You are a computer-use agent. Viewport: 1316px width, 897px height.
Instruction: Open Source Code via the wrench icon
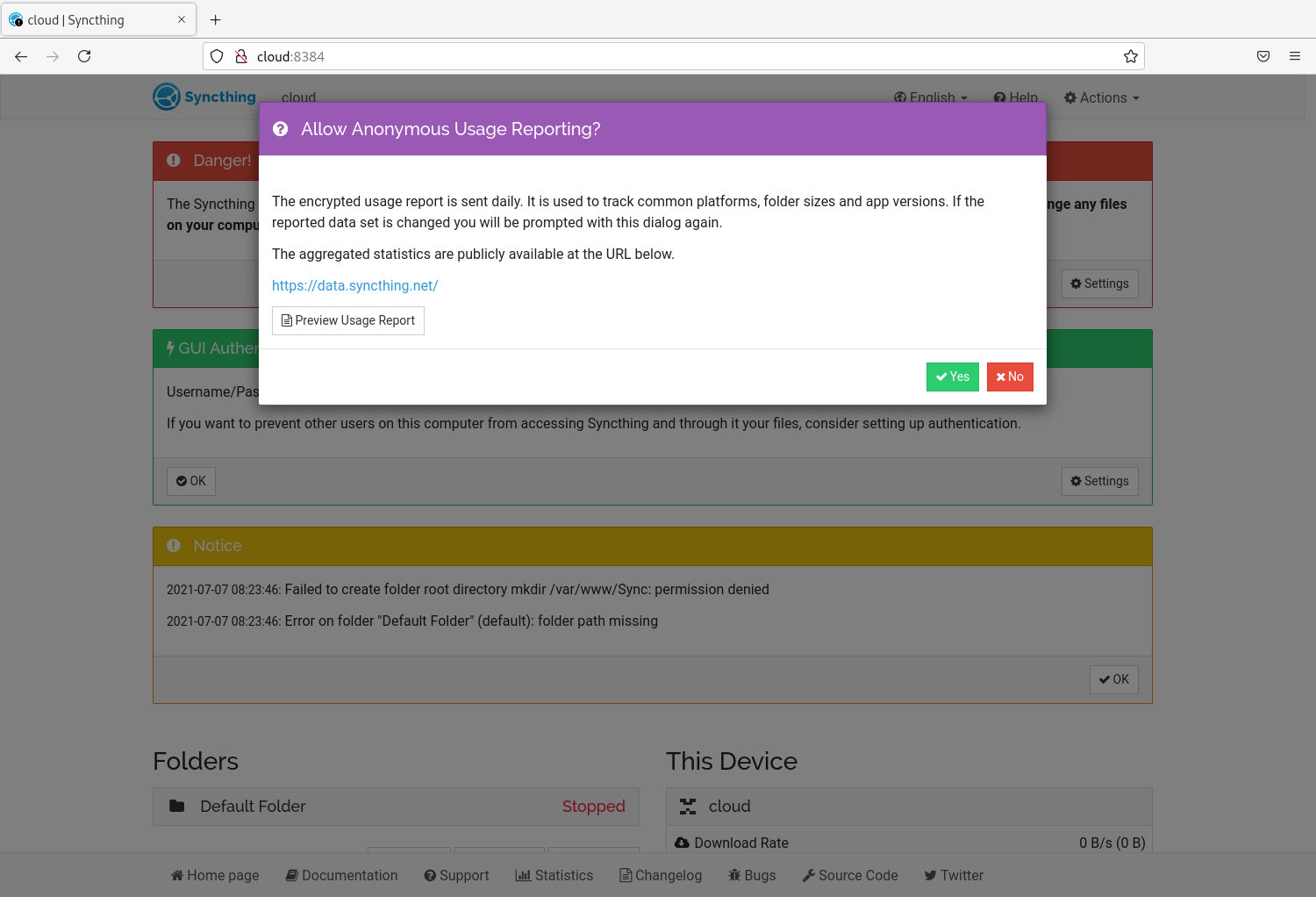806,875
